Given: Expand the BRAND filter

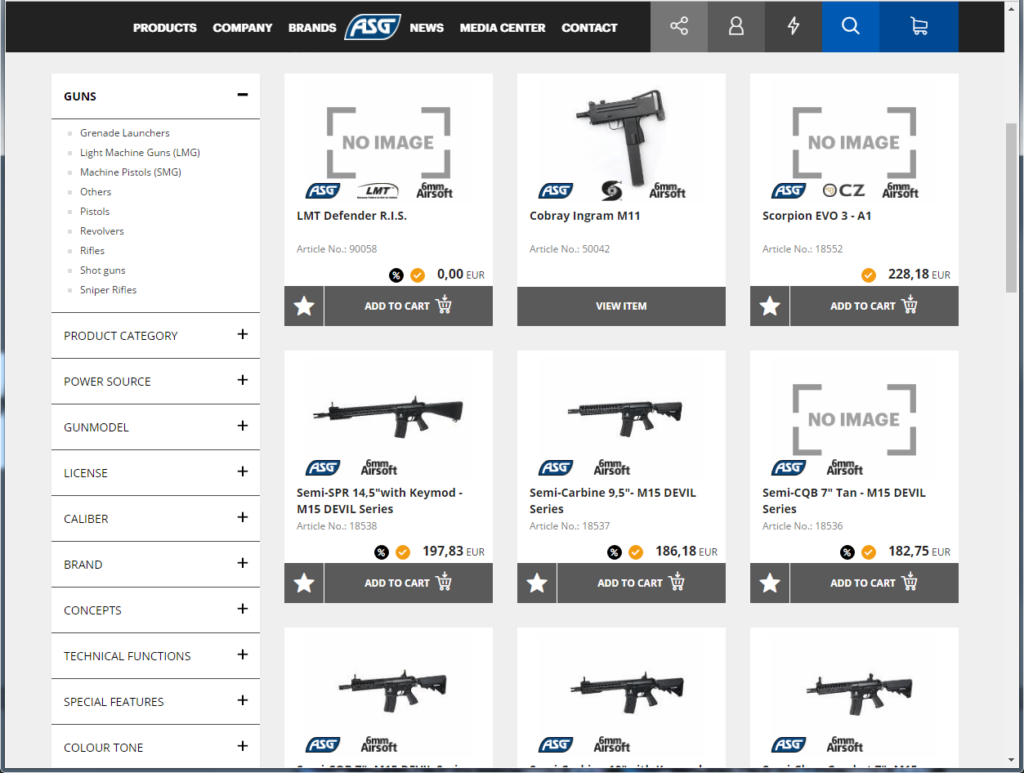Looking at the screenshot, I should [x=242, y=563].
